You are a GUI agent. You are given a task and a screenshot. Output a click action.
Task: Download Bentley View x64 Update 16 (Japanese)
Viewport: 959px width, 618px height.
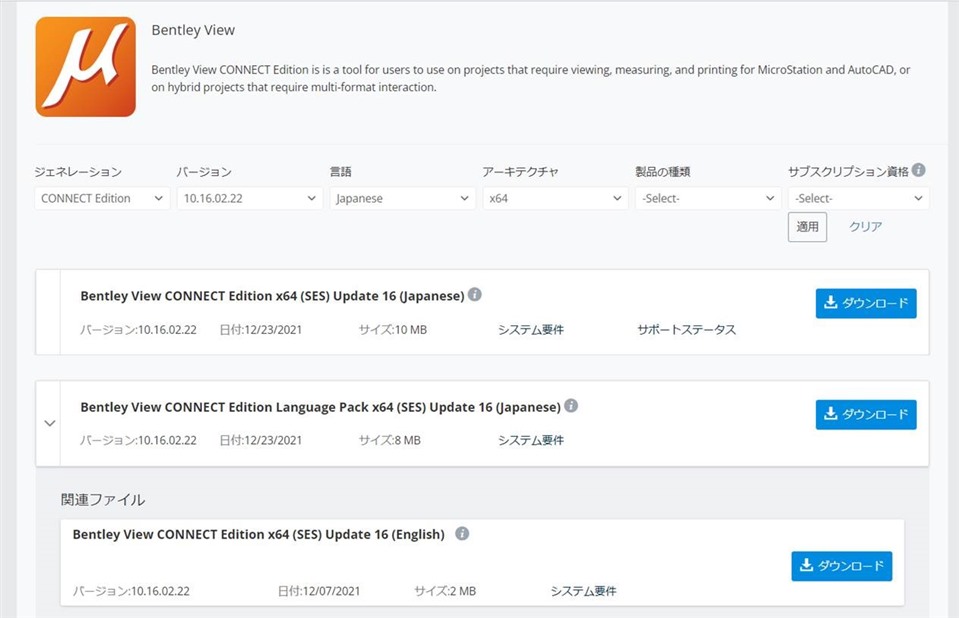pyautogui.click(x=865, y=304)
